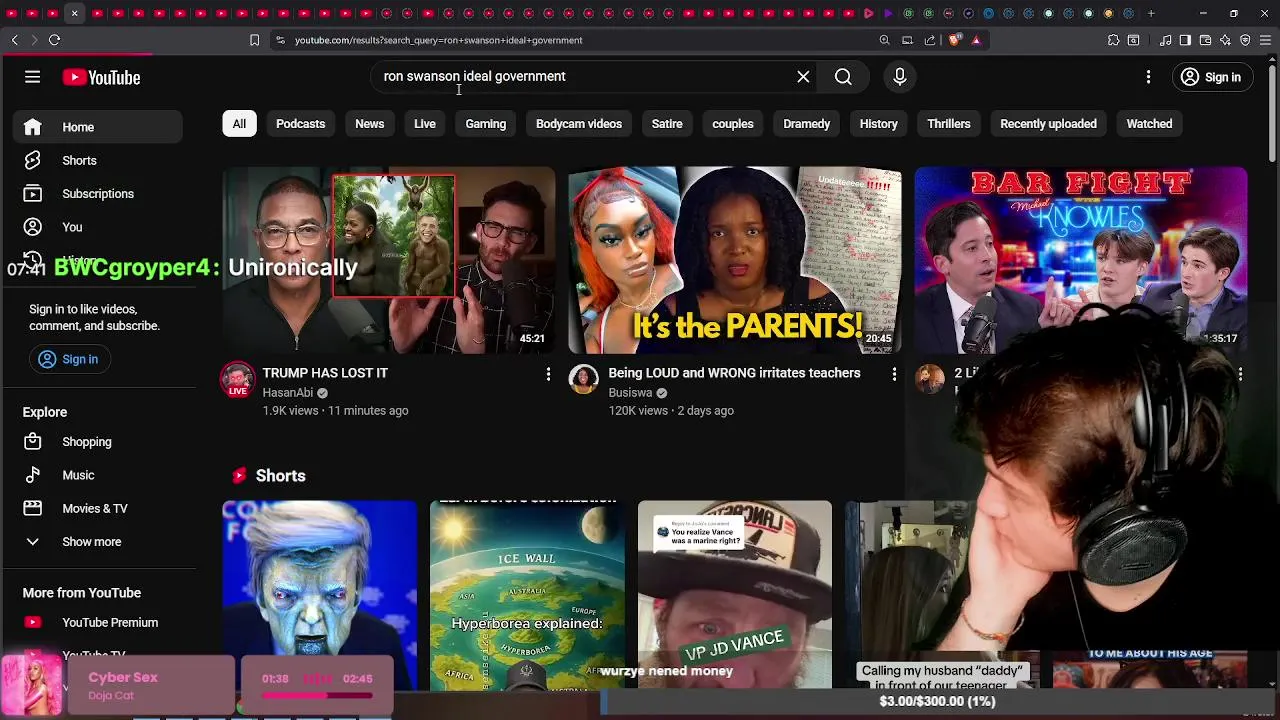
Task: Reload the current page
Action: pyautogui.click(x=54, y=40)
